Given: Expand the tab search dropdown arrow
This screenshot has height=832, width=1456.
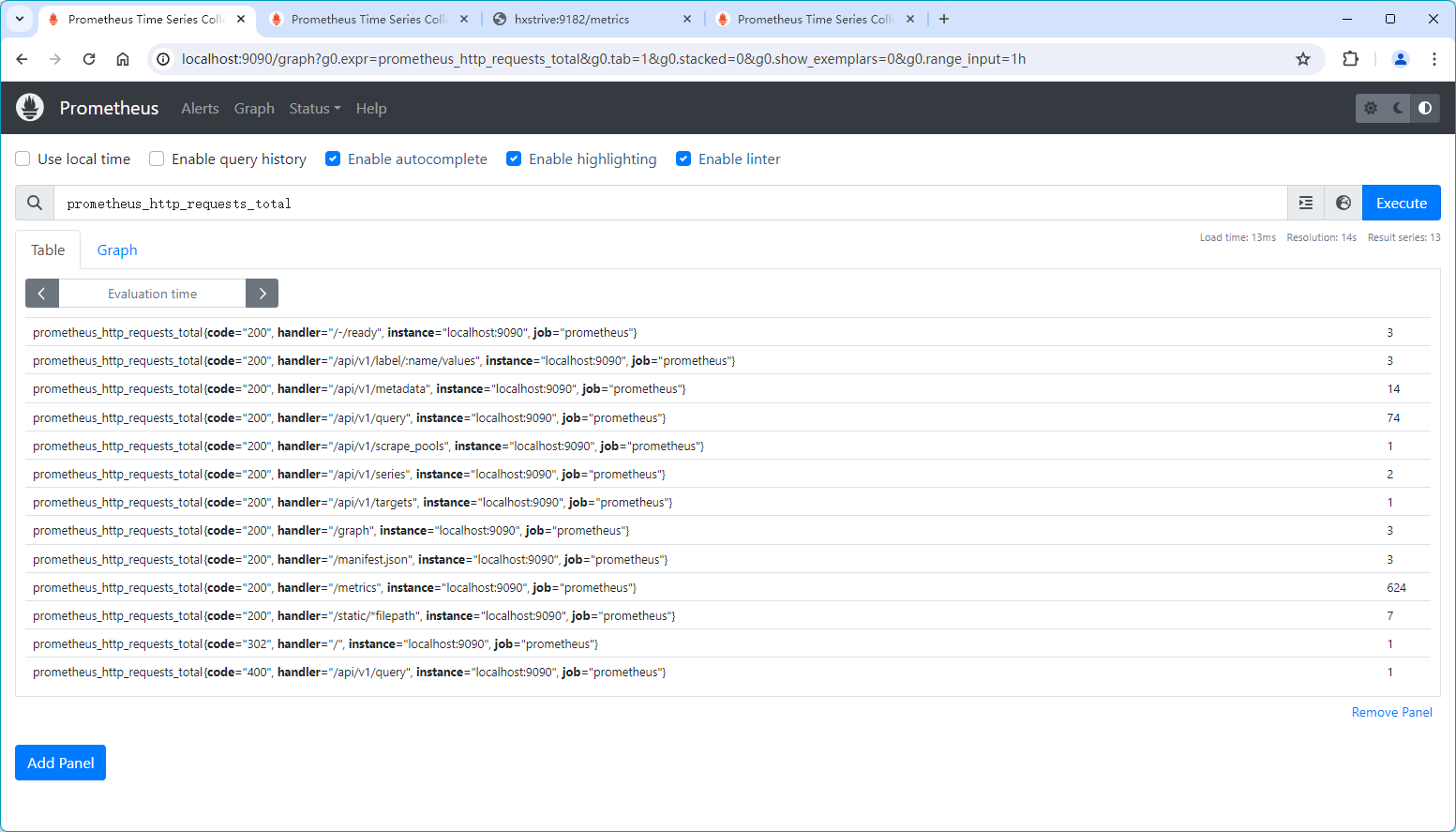Looking at the screenshot, I should pos(20,19).
